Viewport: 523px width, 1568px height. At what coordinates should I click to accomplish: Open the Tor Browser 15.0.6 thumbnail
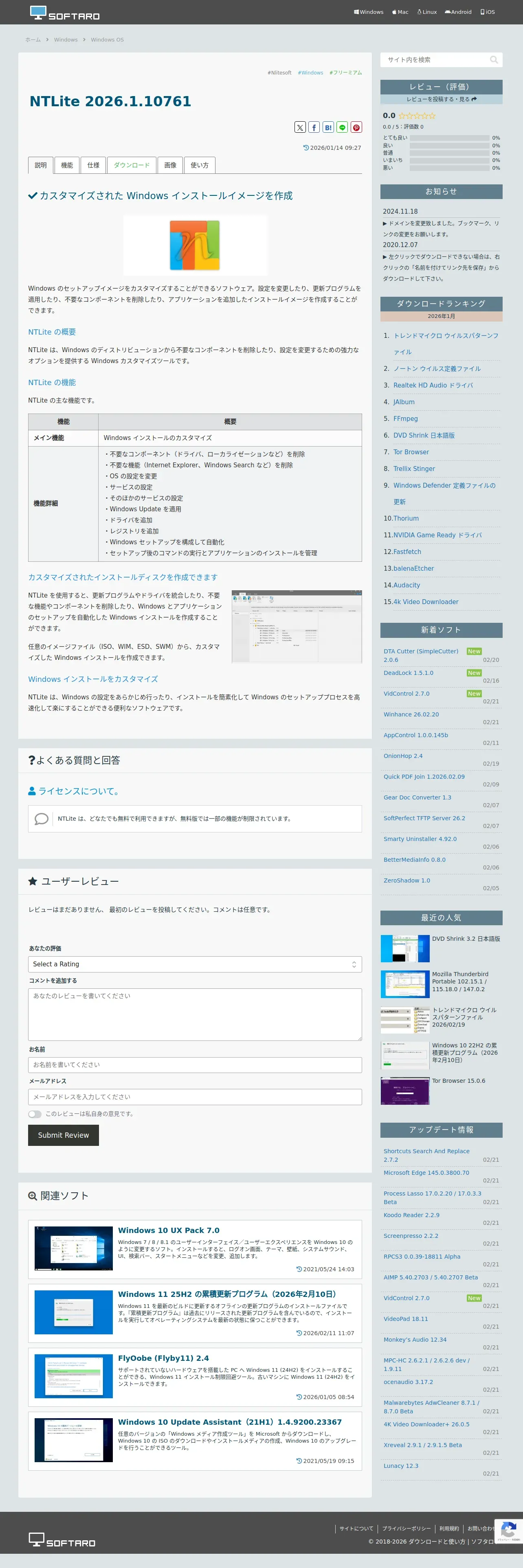405,1091
